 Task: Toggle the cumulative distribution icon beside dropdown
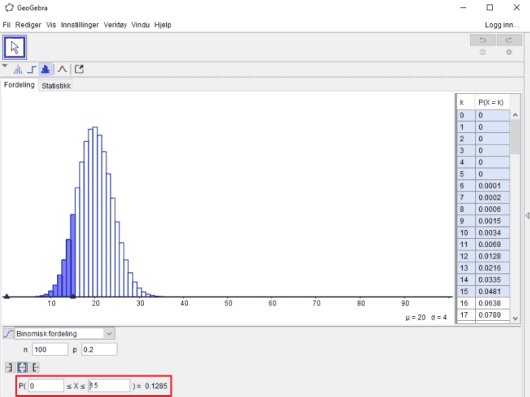coord(8,334)
